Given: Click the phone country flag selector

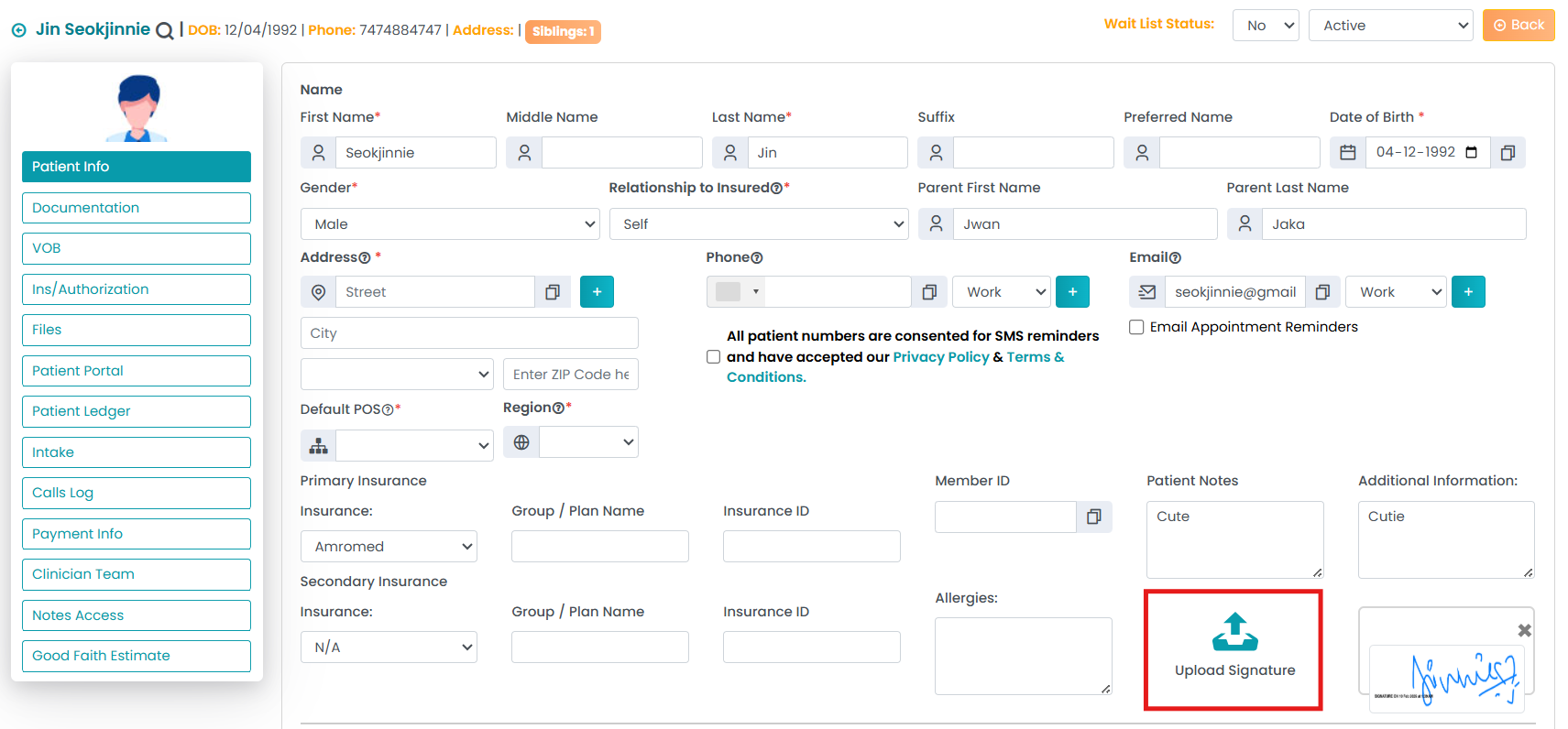Looking at the screenshot, I should [737, 292].
